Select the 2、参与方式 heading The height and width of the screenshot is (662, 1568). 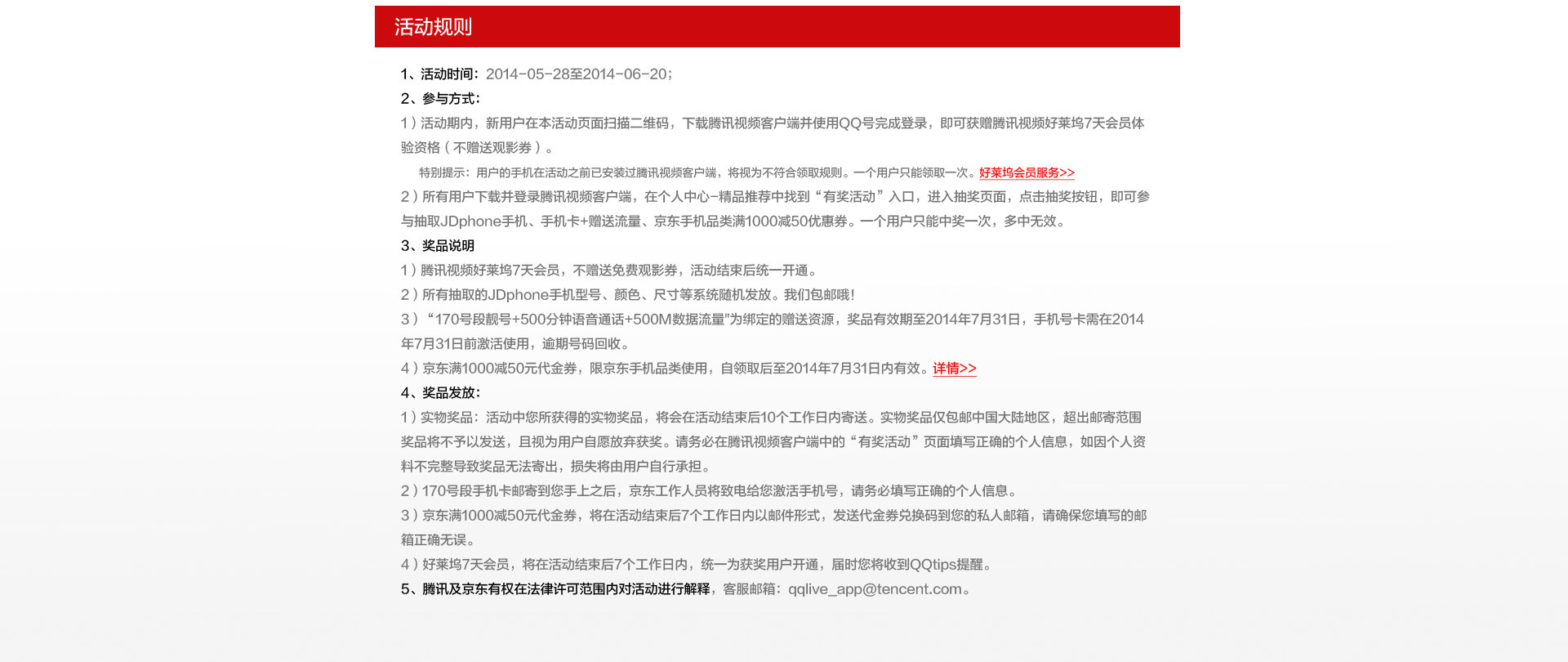coord(440,99)
